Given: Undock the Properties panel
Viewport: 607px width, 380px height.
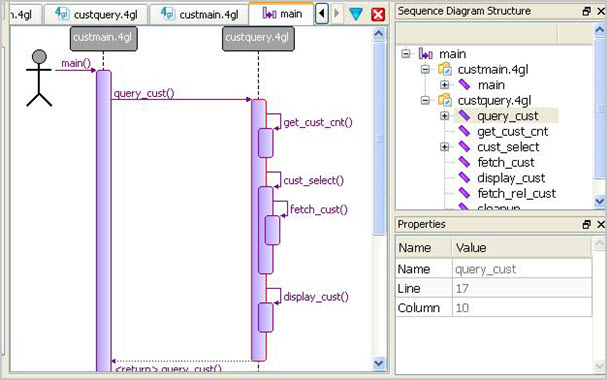Looking at the screenshot, I should (x=586, y=224).
